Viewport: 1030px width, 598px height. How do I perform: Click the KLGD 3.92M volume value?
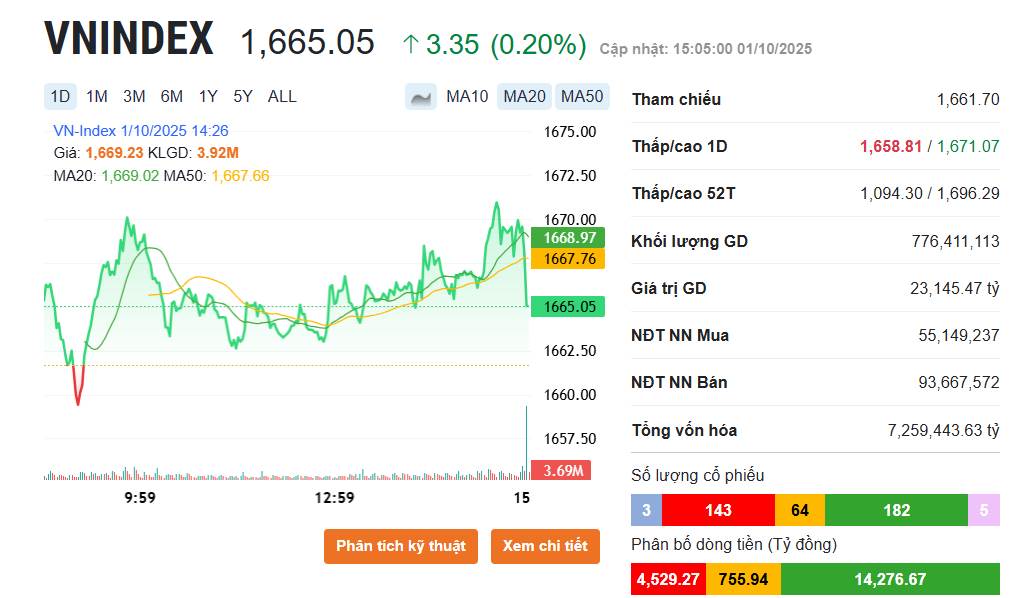[x=217, y=153]
